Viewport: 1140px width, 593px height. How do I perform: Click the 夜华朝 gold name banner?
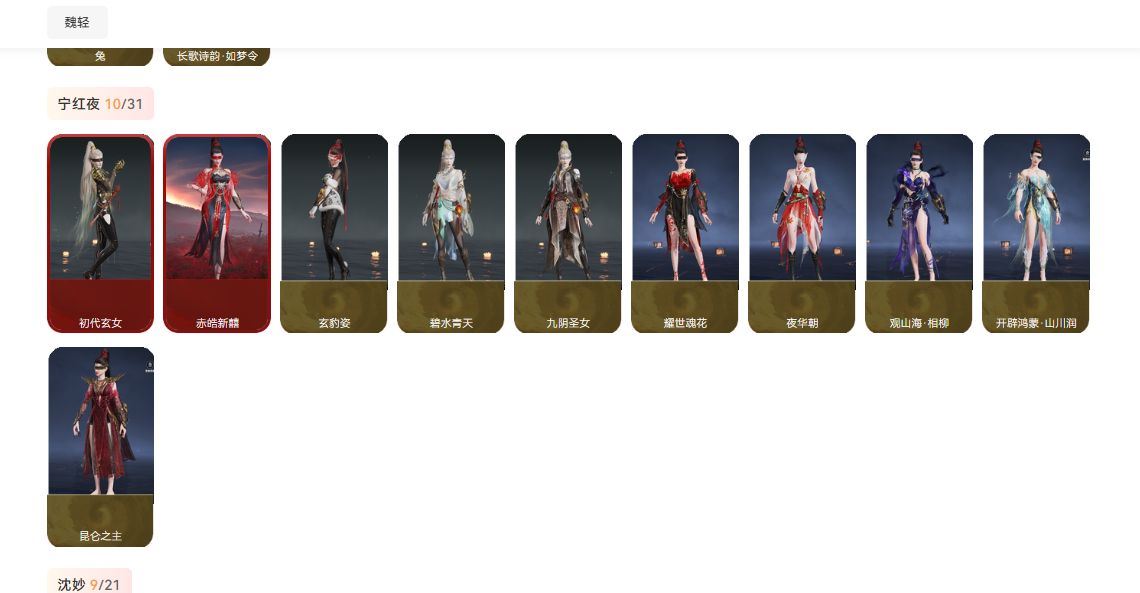point(802,307)
